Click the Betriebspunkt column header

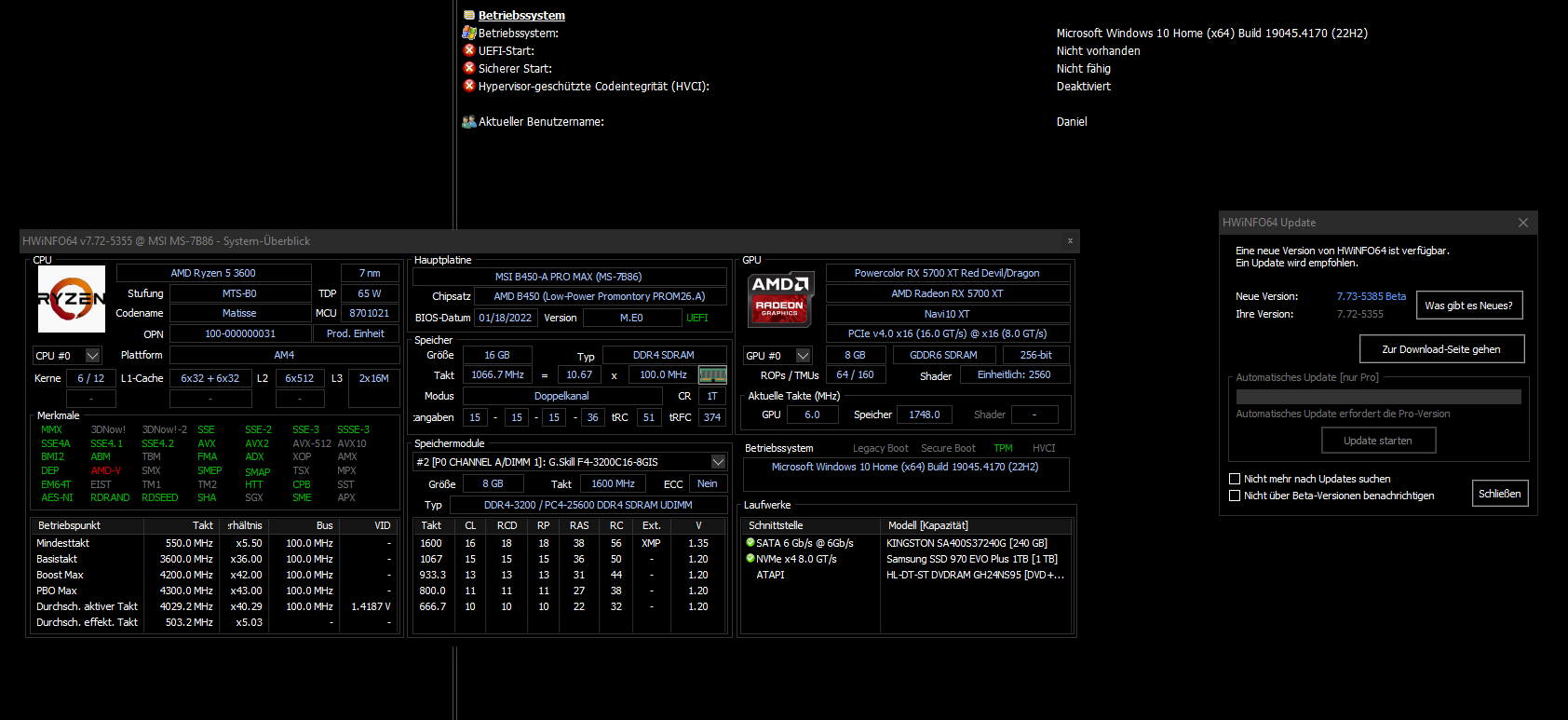tap(88, 525)
